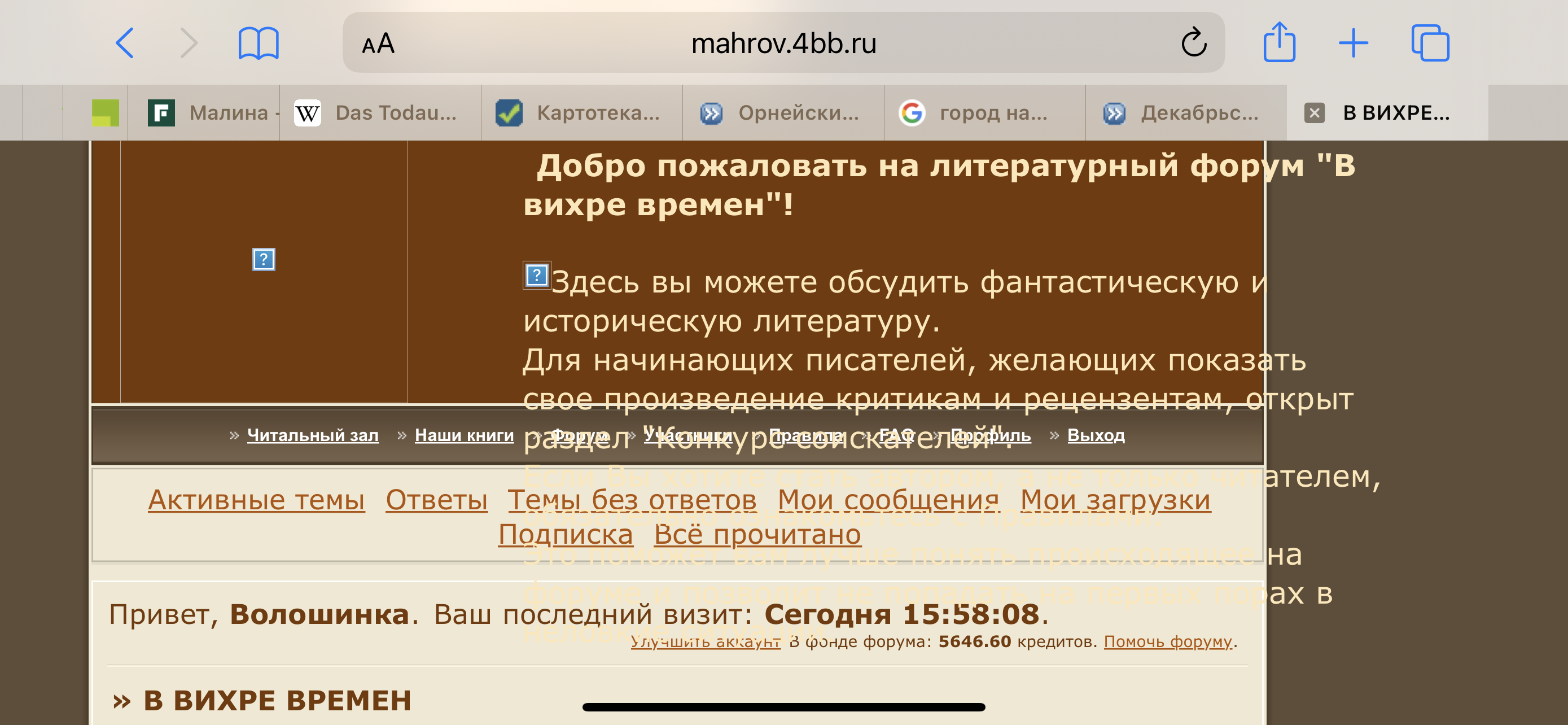Click the username Волошинка

pyautogui.click(x=319, y=615)
